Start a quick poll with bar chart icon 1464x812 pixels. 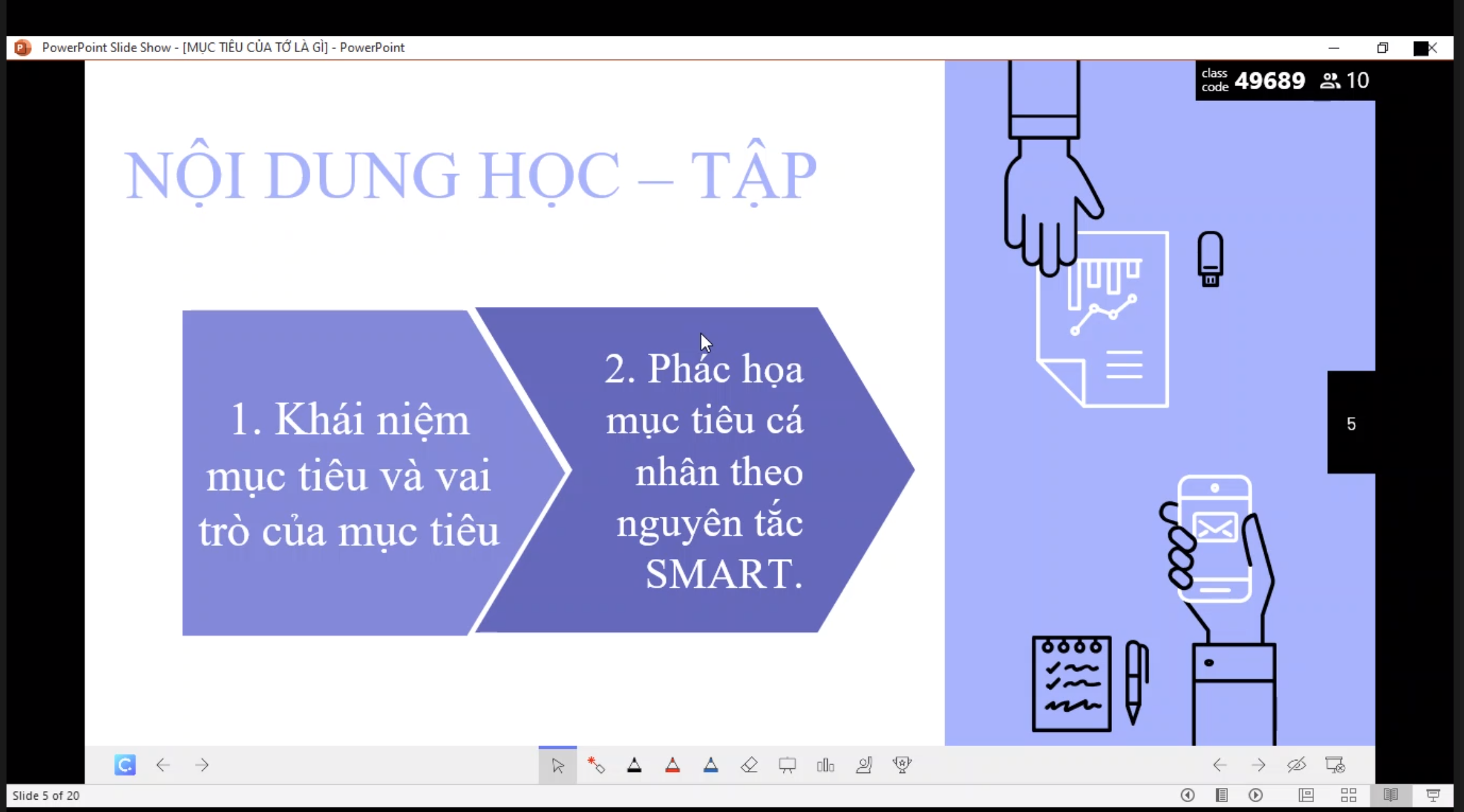825,764
